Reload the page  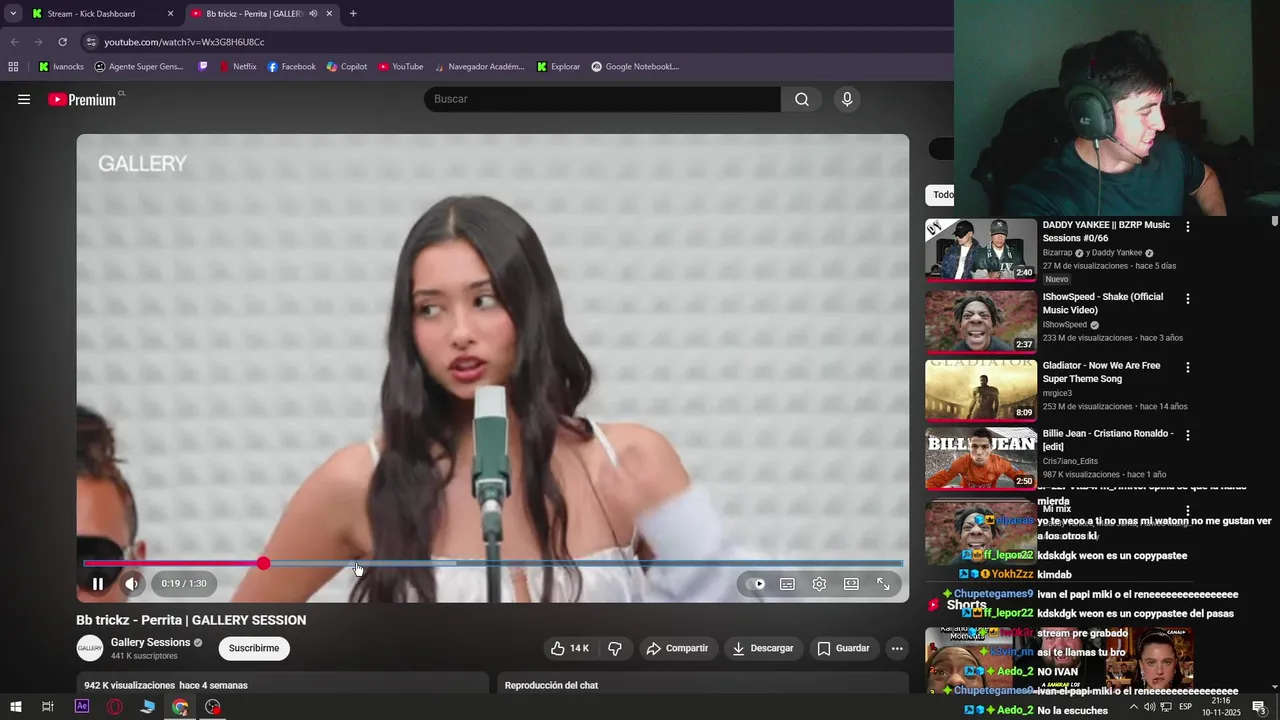point(62,42)
